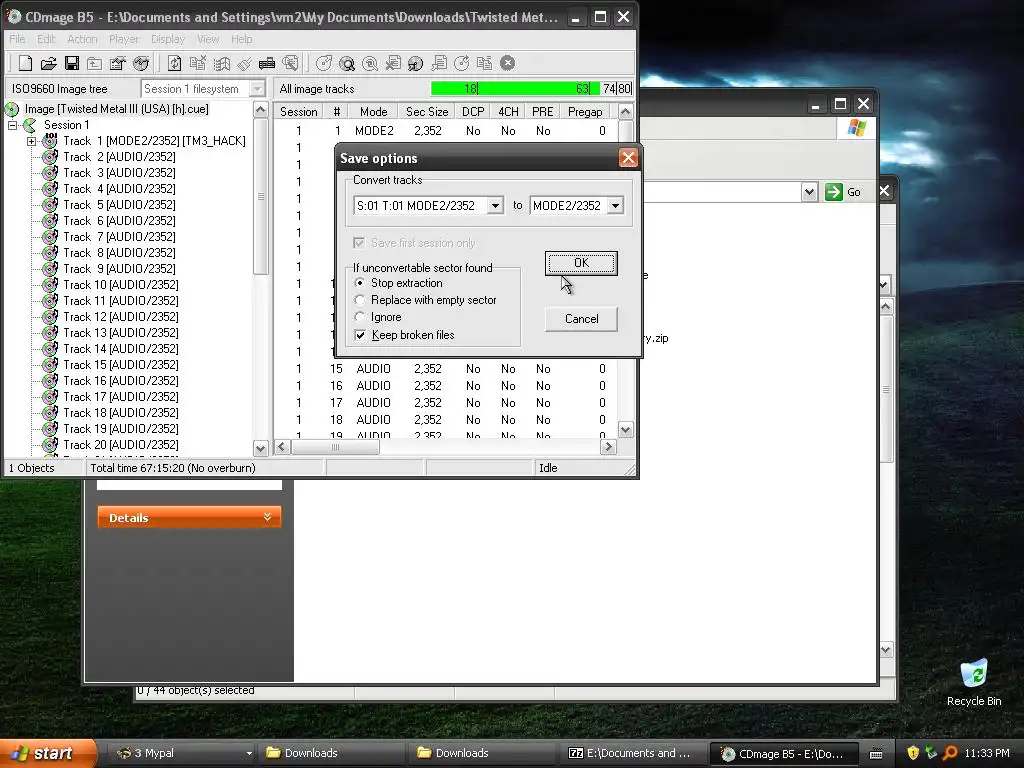Viewport: 1024px width, 768px height.
Task: Select Replace with empty sector option
Action: point(360,300)
